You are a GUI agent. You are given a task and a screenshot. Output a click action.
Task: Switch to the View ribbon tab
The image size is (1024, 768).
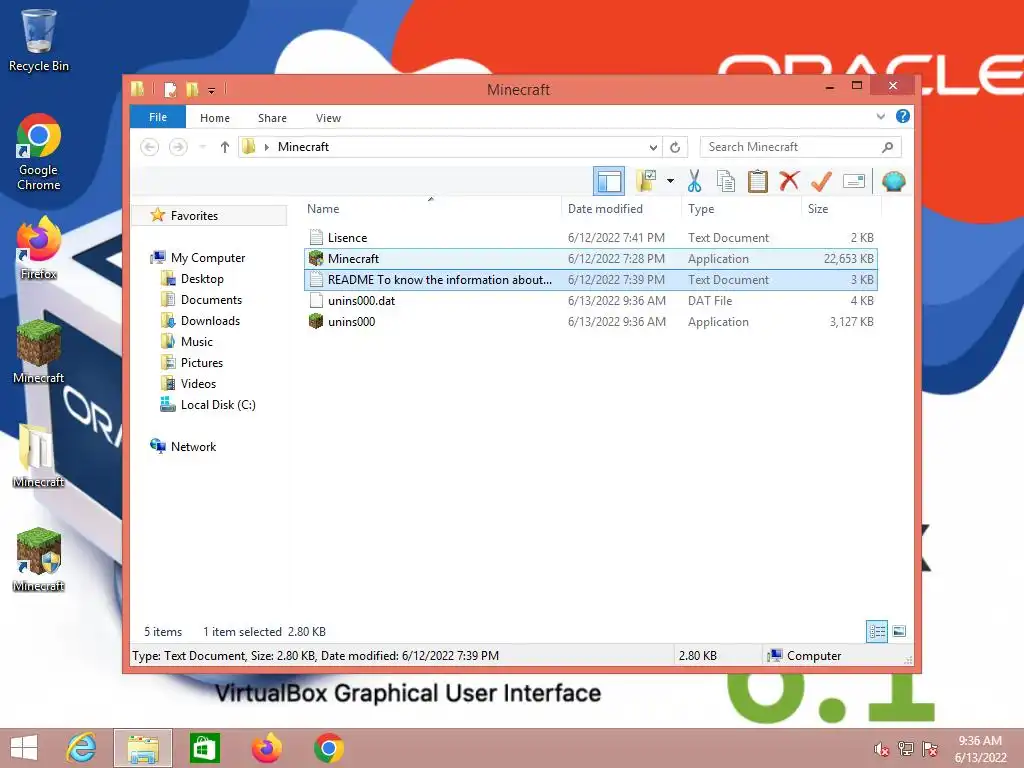328,118
